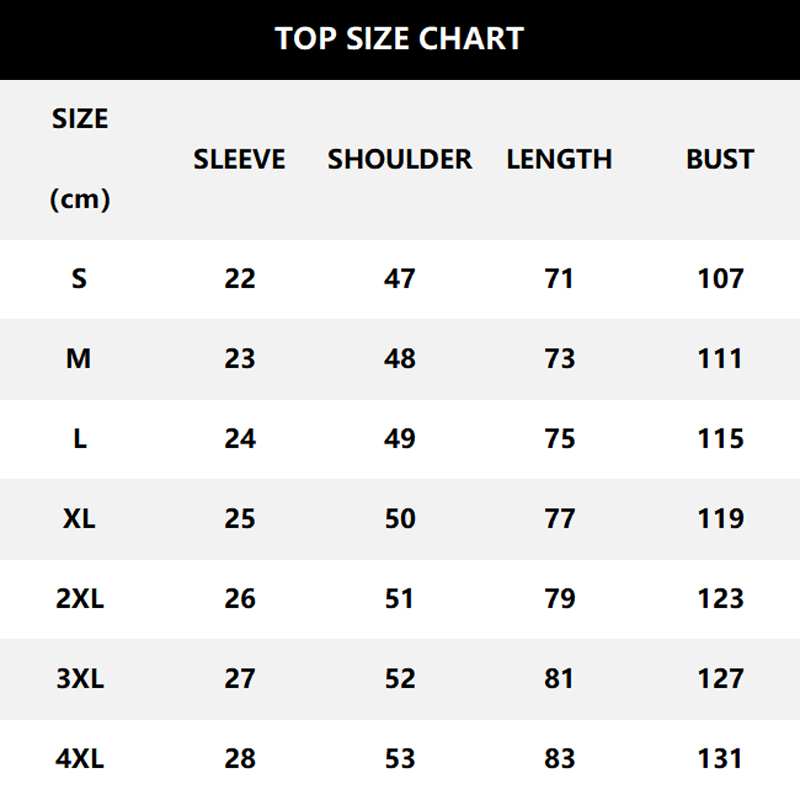This screenshot has height=800, width=800.
Task: Click the length value 83
Action: coord(559,759)
